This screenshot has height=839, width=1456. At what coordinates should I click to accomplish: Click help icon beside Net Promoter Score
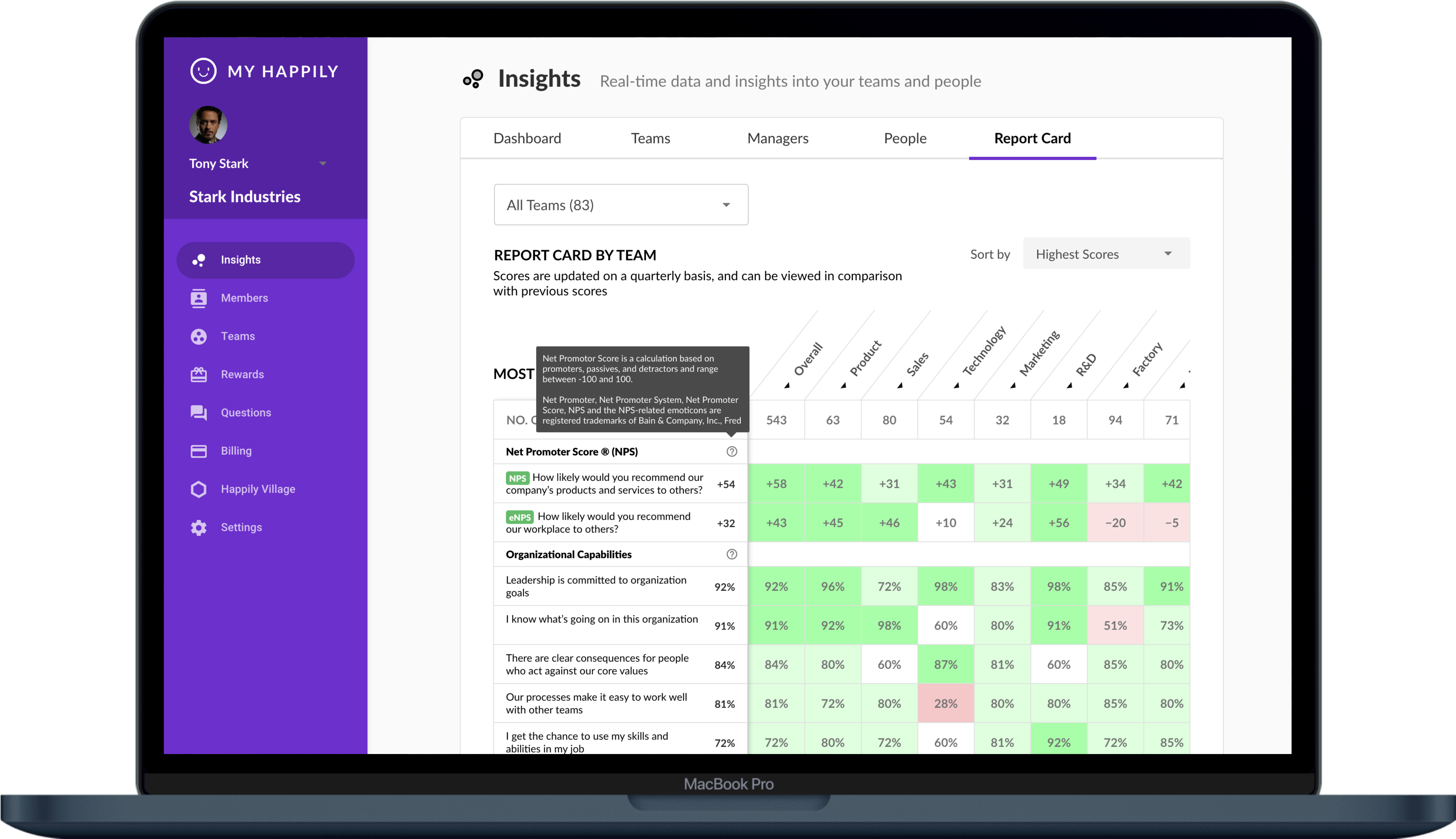(731, 452)
